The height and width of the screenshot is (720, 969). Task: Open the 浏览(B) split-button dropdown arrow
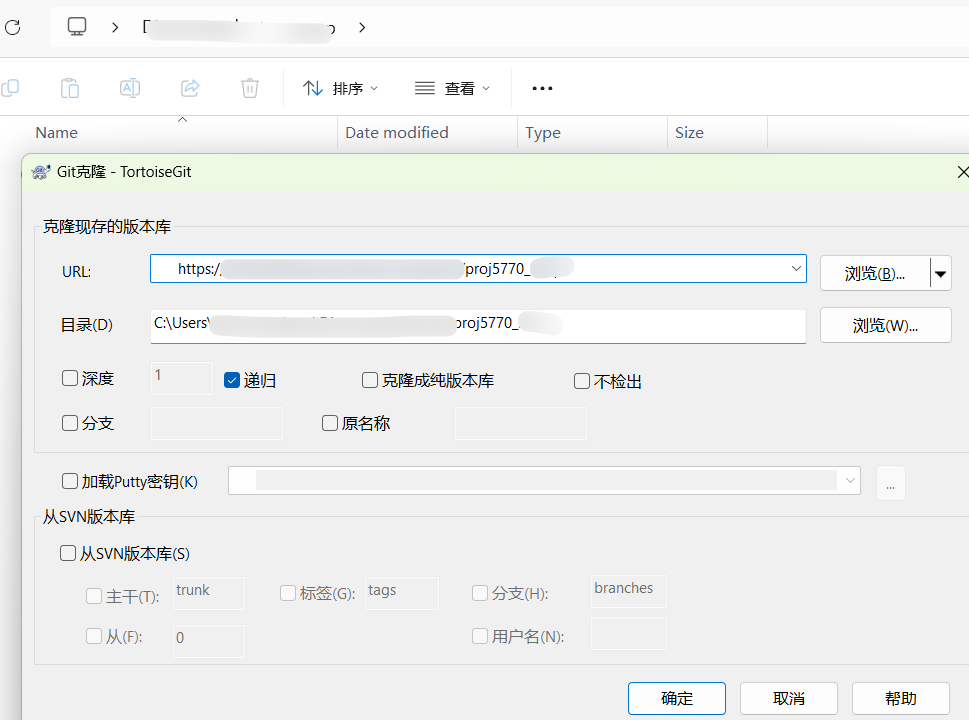click(x=940, y=272)
